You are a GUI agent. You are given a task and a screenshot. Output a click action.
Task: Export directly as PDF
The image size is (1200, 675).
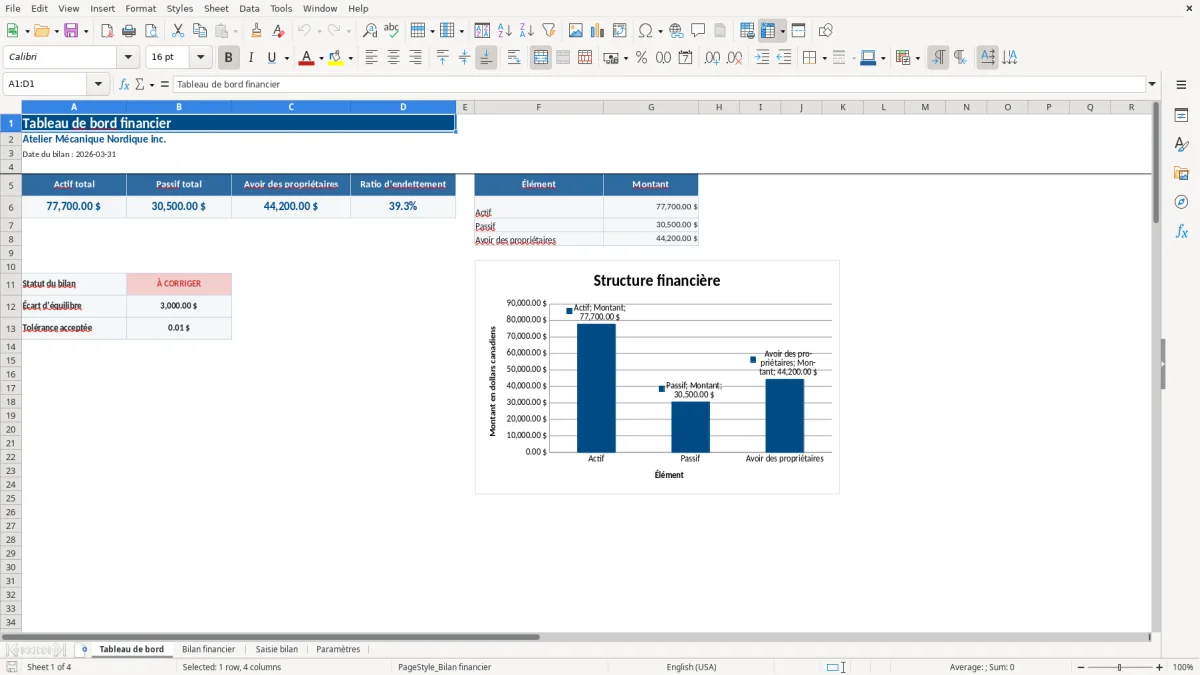[107, 31]
